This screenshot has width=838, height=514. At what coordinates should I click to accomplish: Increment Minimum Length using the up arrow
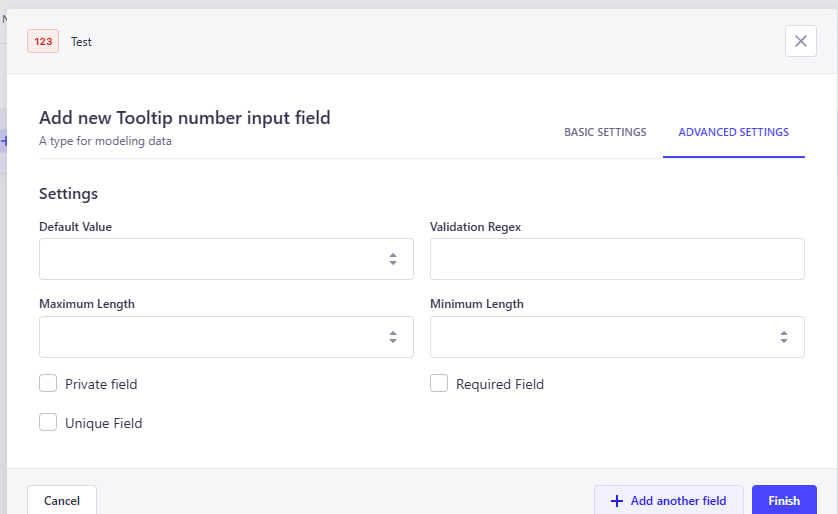(x=784, y=333)
